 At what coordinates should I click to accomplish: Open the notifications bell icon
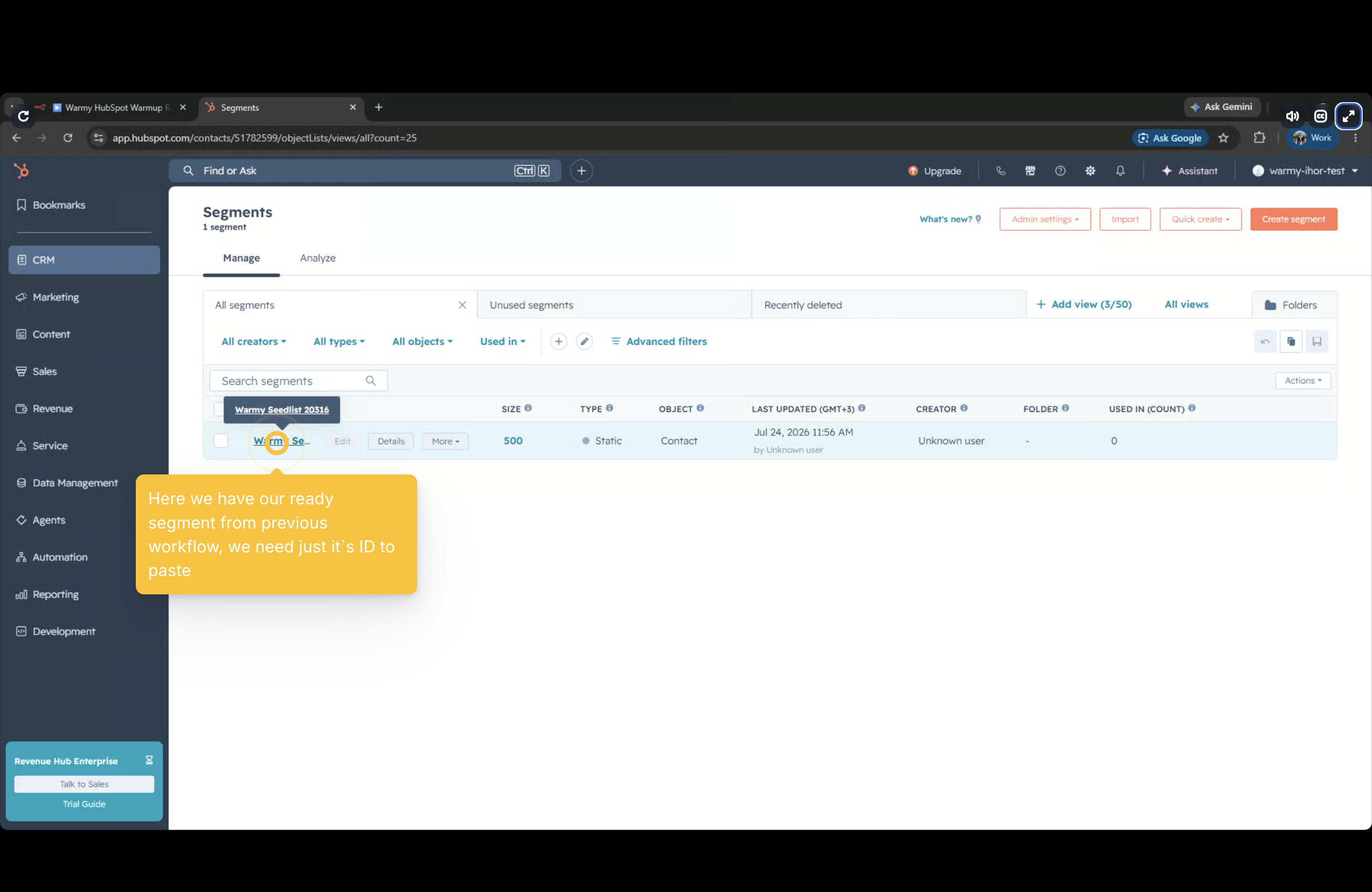(1120, 171)
